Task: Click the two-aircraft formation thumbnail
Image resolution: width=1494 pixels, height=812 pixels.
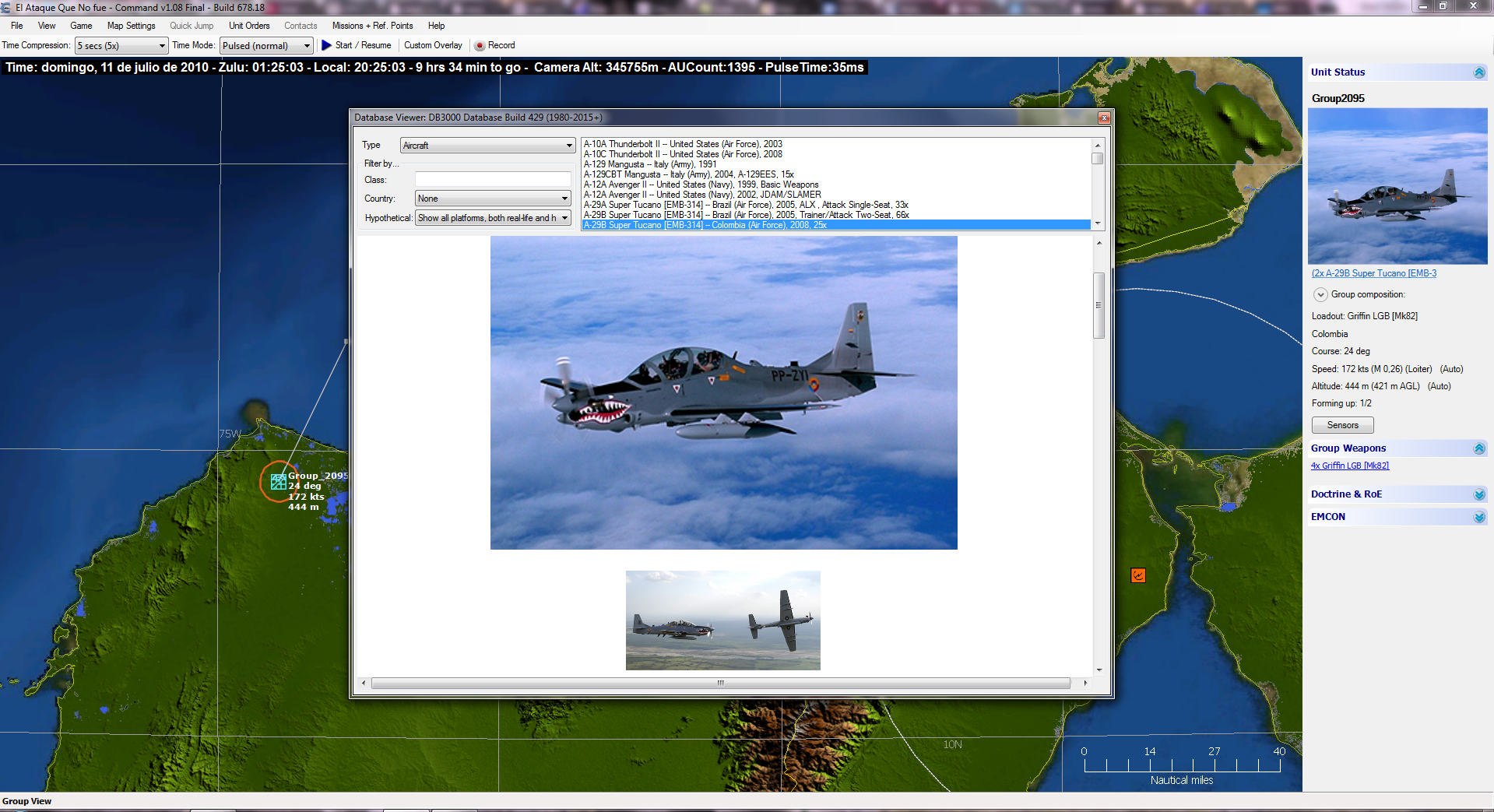Action: [722, 620]
